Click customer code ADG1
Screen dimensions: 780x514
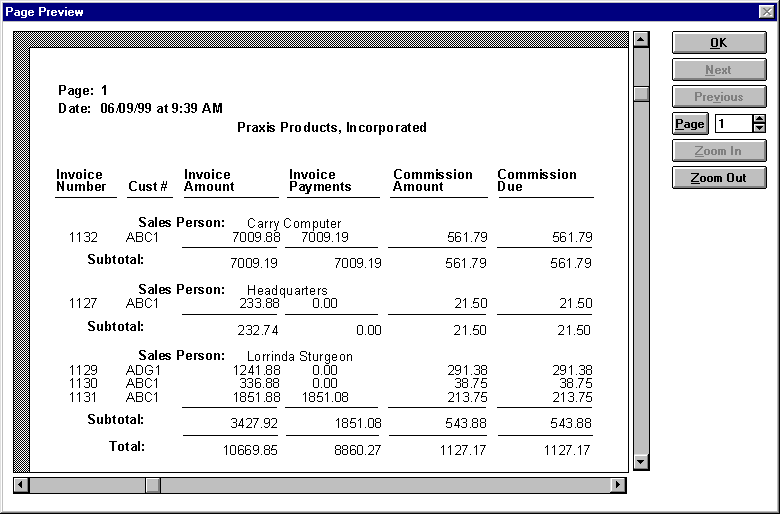pyautogui.click(x=143, y=371)
